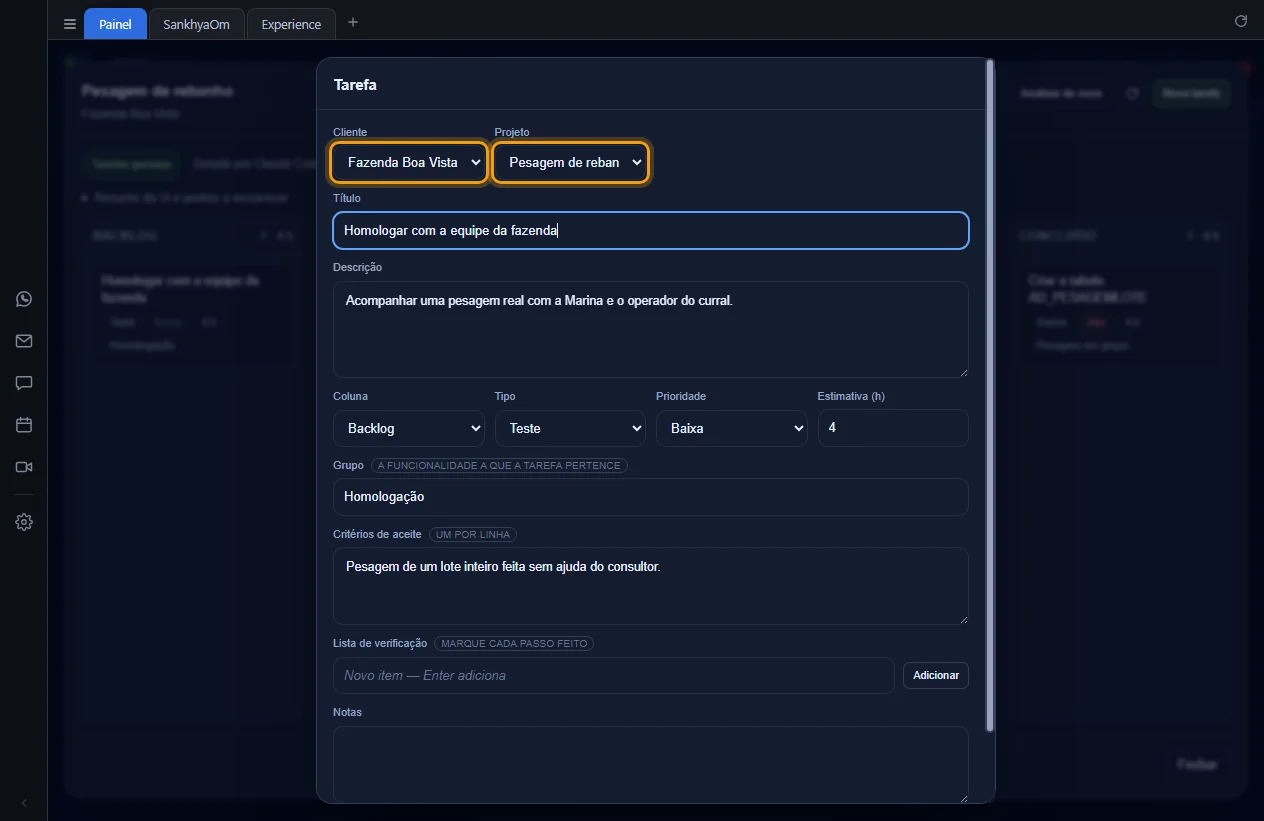
Task: Focus the Estimativa (h) field
Action: [893, 428]
